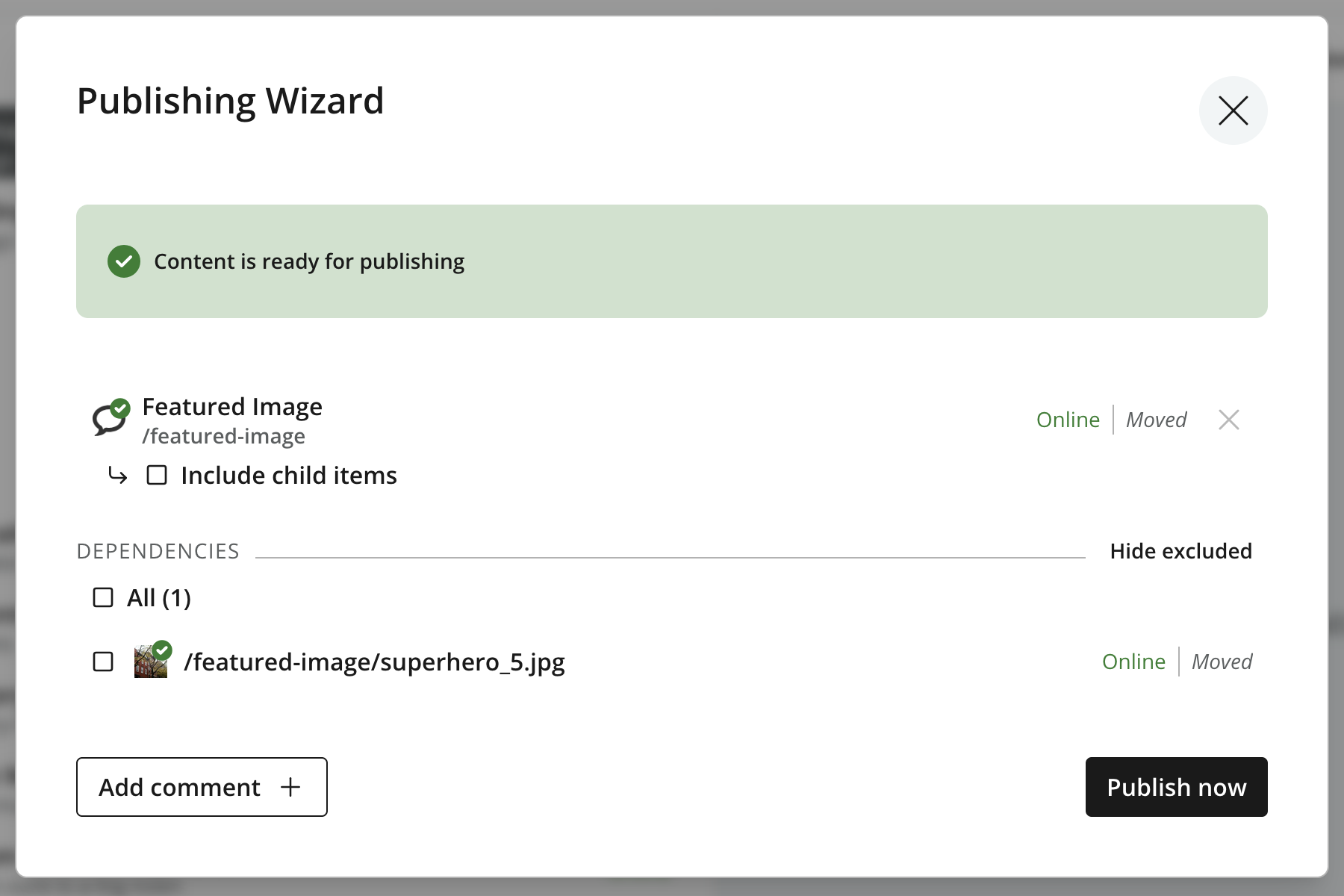The width and height of the screenshot is (1344, 896).
Task: Click the Publishing Wizard title
Action: (x=231, y=101)
